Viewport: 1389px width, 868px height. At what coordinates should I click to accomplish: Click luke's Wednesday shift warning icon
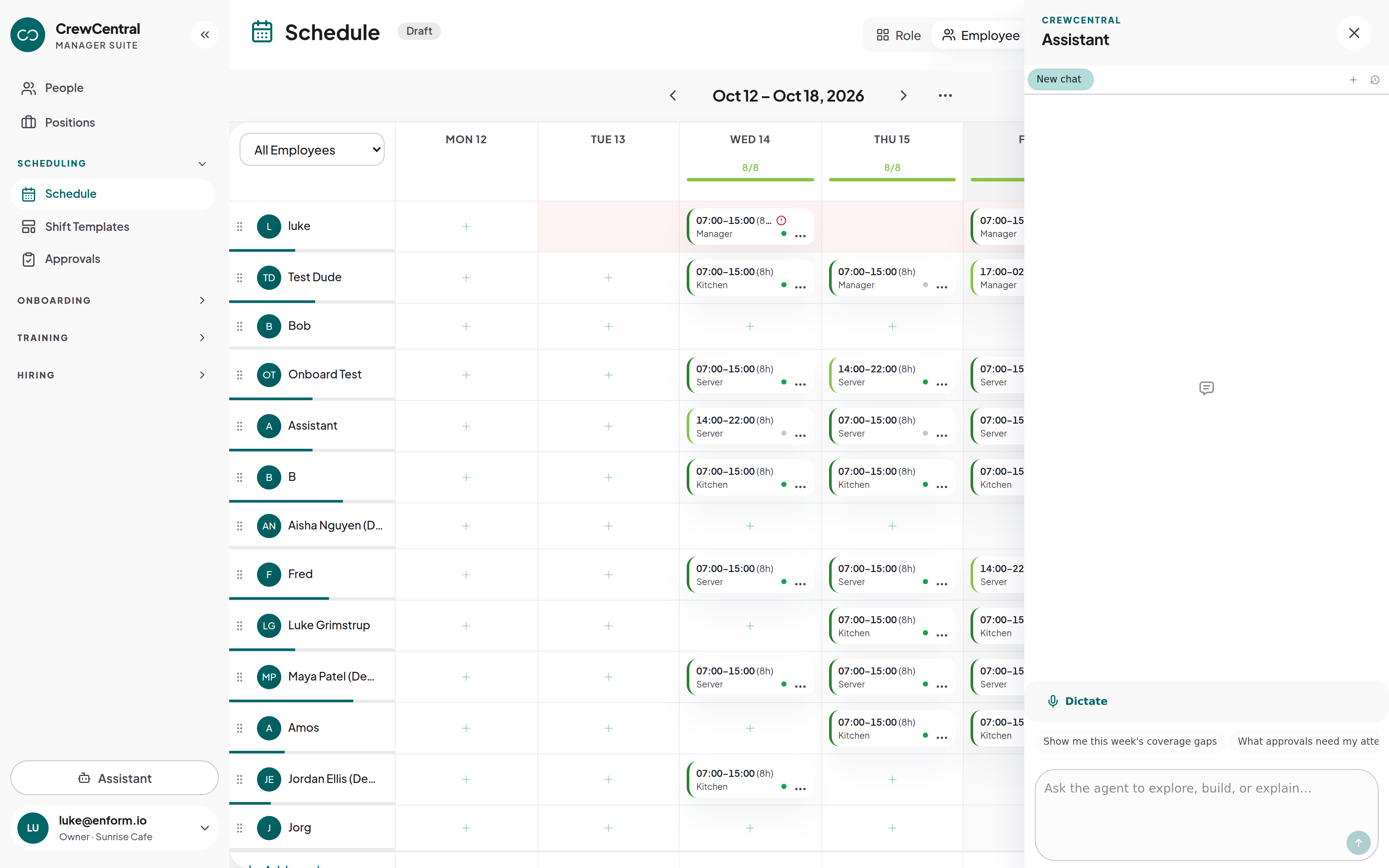[781, 220]
